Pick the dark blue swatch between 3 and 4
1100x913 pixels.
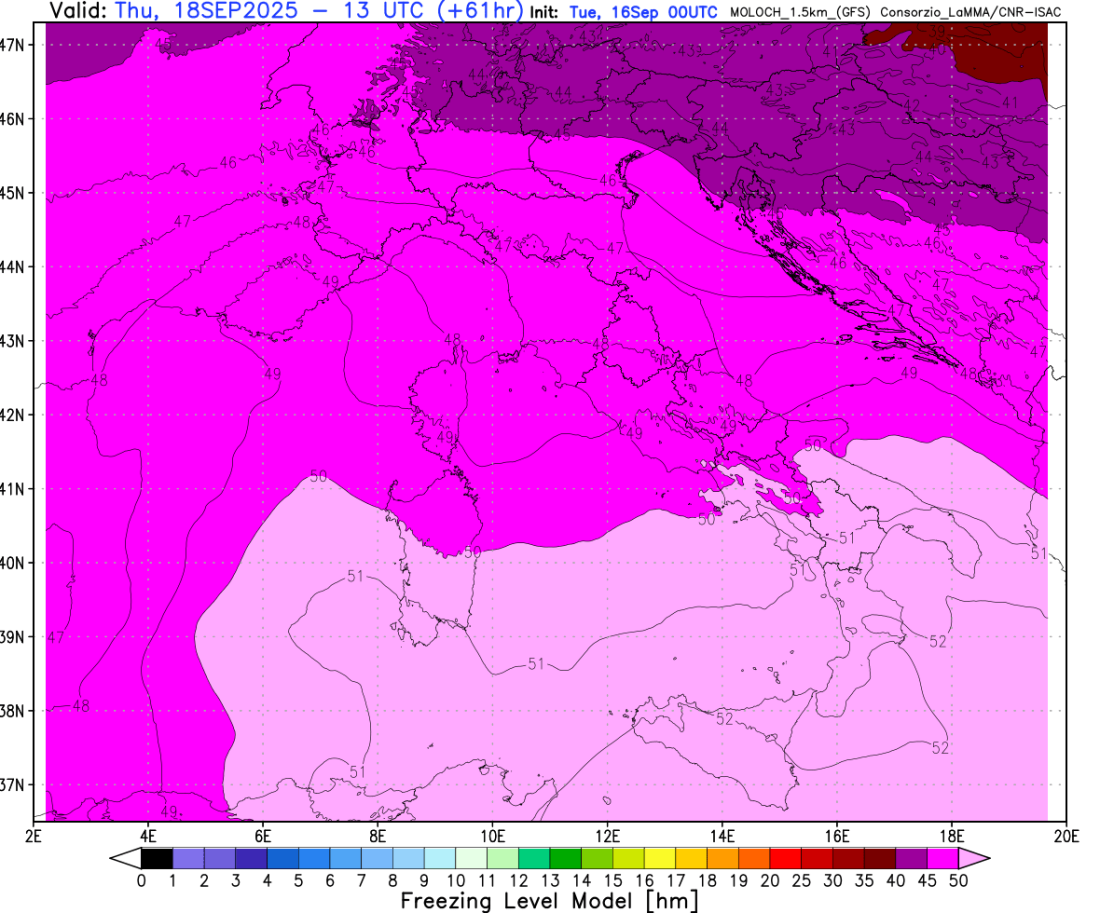pyautogui.click(x=251, y=858)
